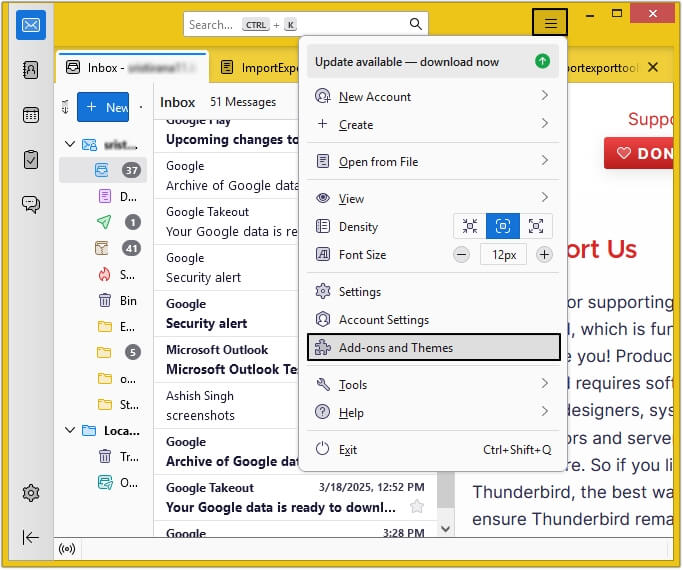683x570 pixels.
Task: Collapse the Local Folders tree
Action: click(x=70, y=430)
